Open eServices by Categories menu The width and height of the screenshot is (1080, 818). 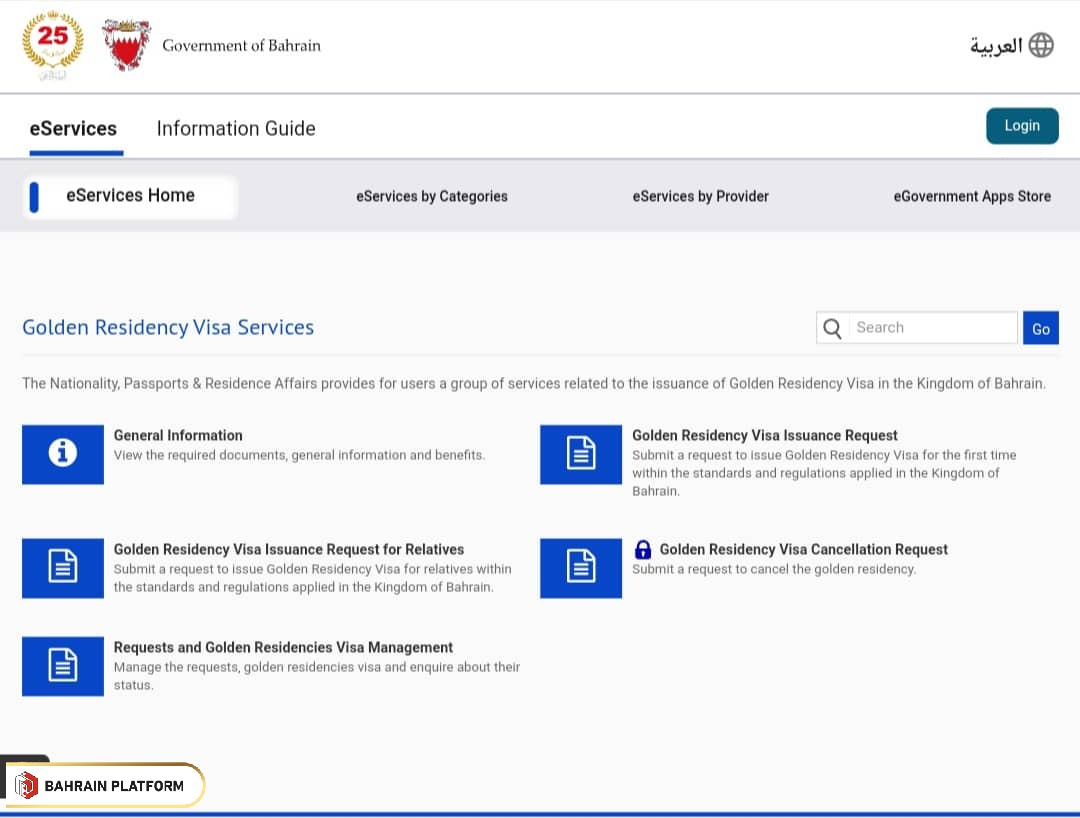pos(432,196)
